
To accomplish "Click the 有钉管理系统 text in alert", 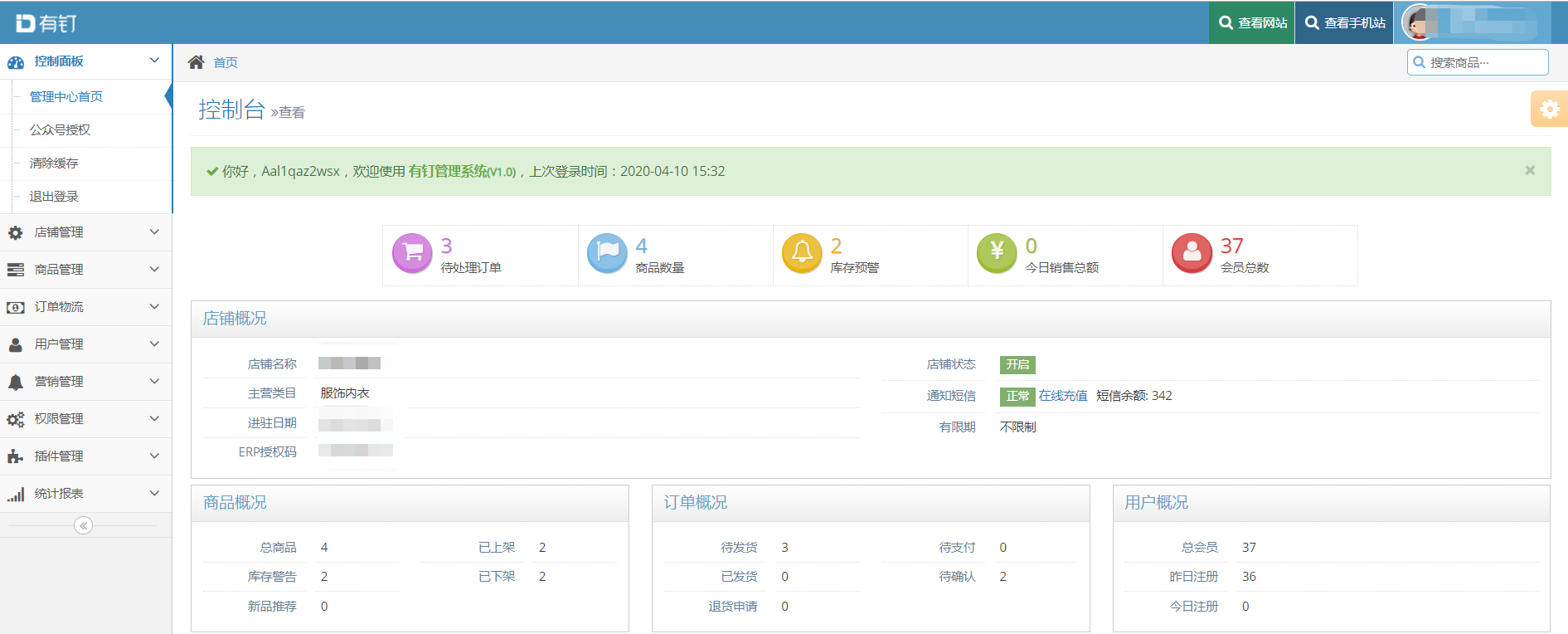I will 448,171.
